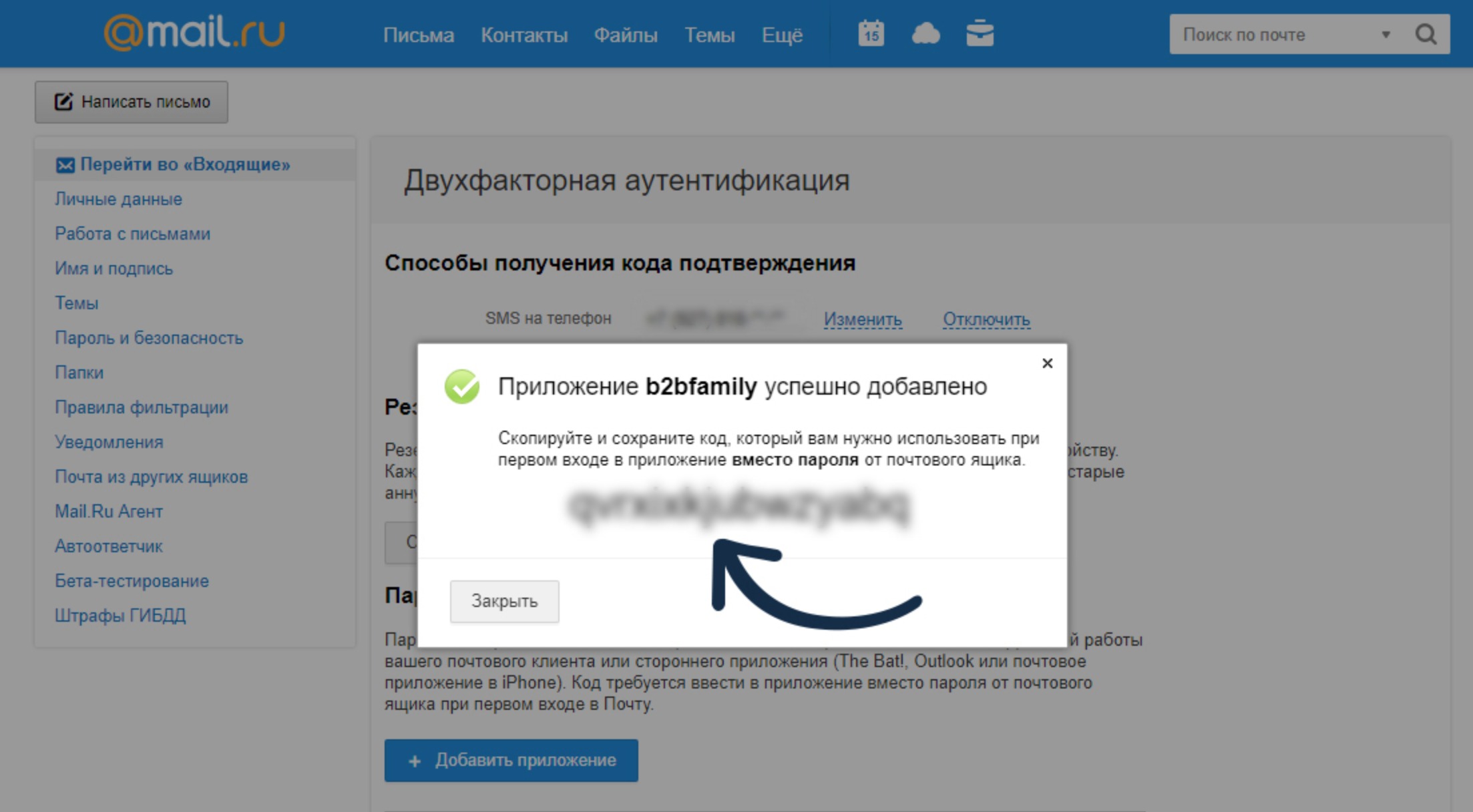The width and height of the screenshot is (1473, 812).
Task: Open Бета-тестирование settings
Action: coord(132,581)
